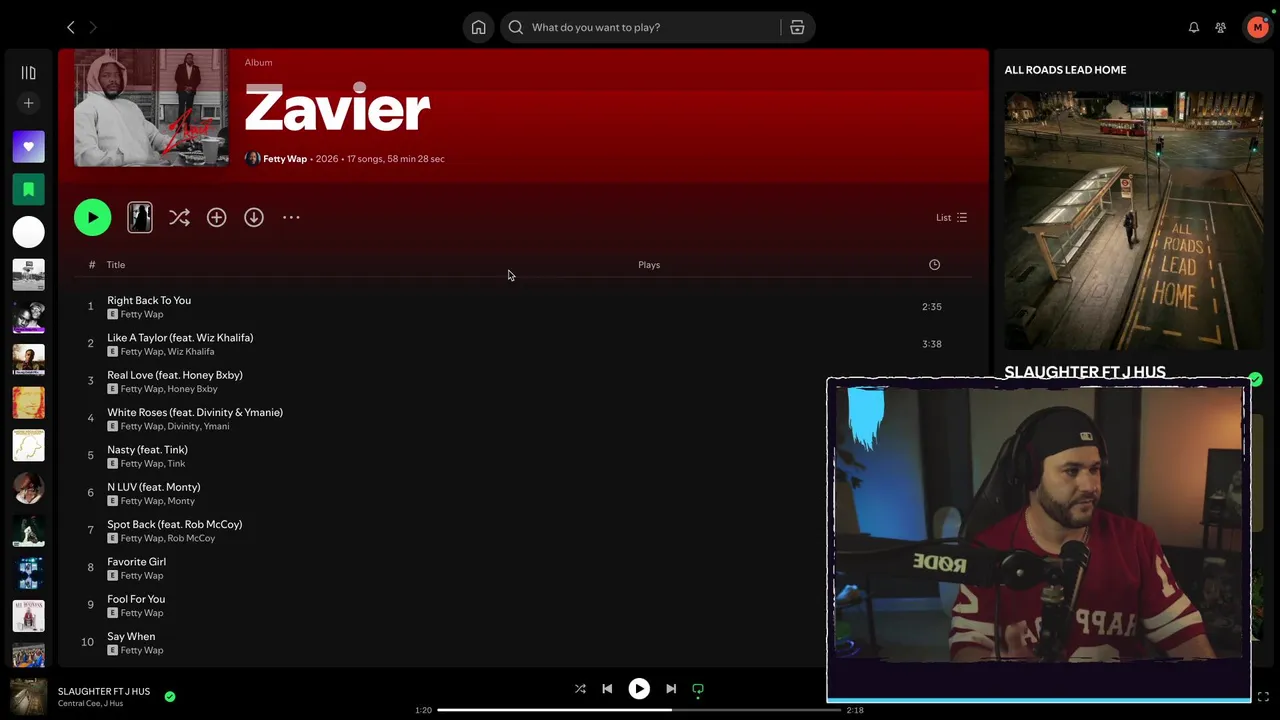
Task: Select the track Like A Taylor
Action: pos(180,338)
